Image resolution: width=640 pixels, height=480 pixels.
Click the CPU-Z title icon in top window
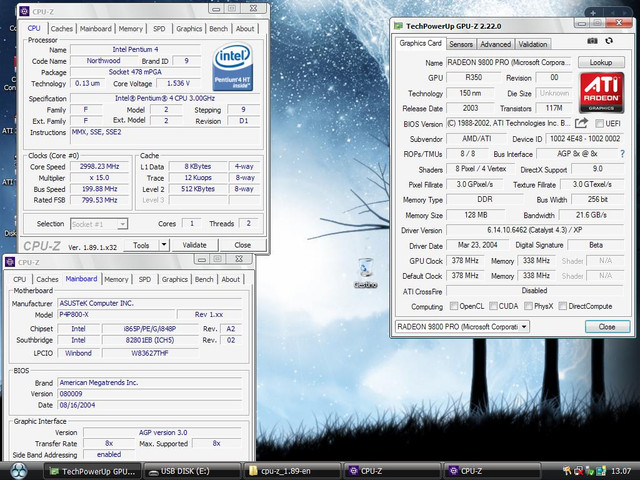tap(24, 11)
